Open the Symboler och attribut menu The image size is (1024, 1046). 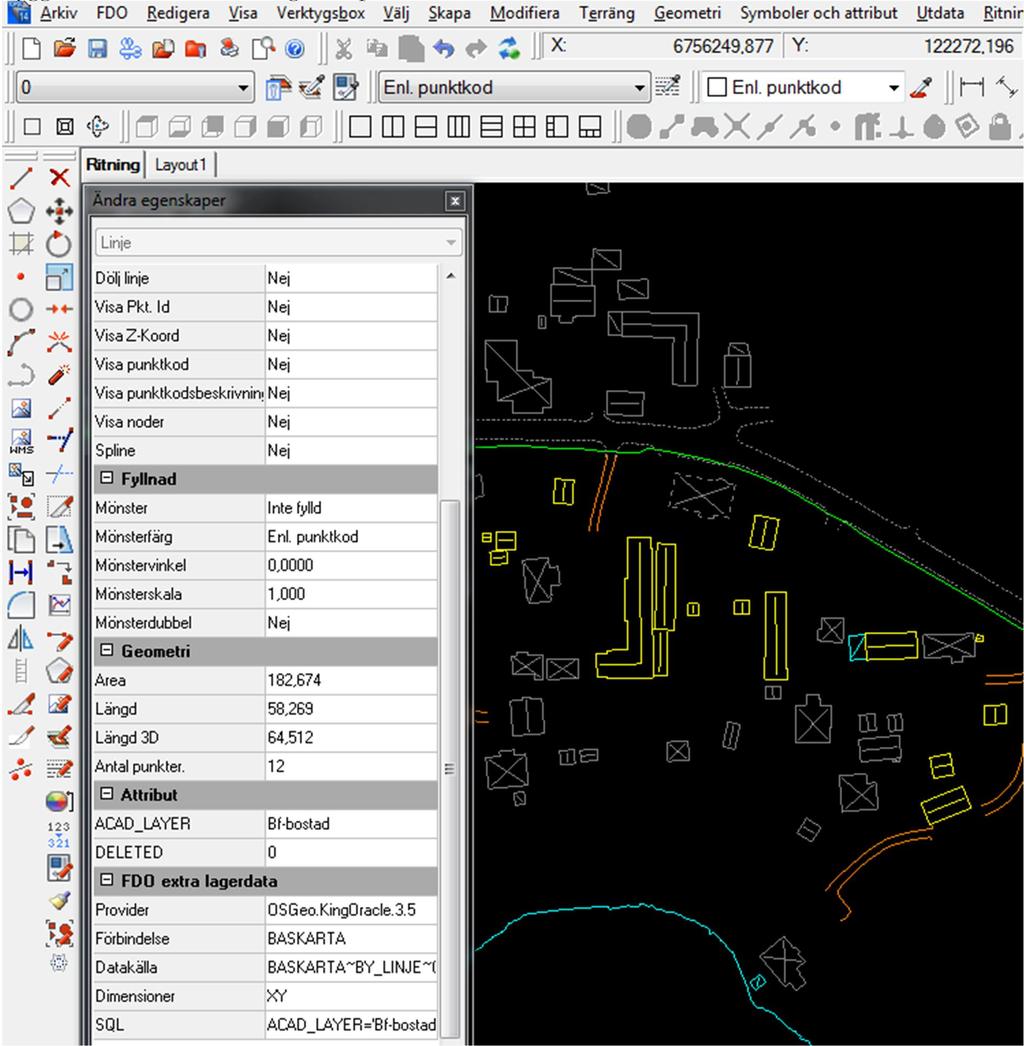(x=819, y=13)
